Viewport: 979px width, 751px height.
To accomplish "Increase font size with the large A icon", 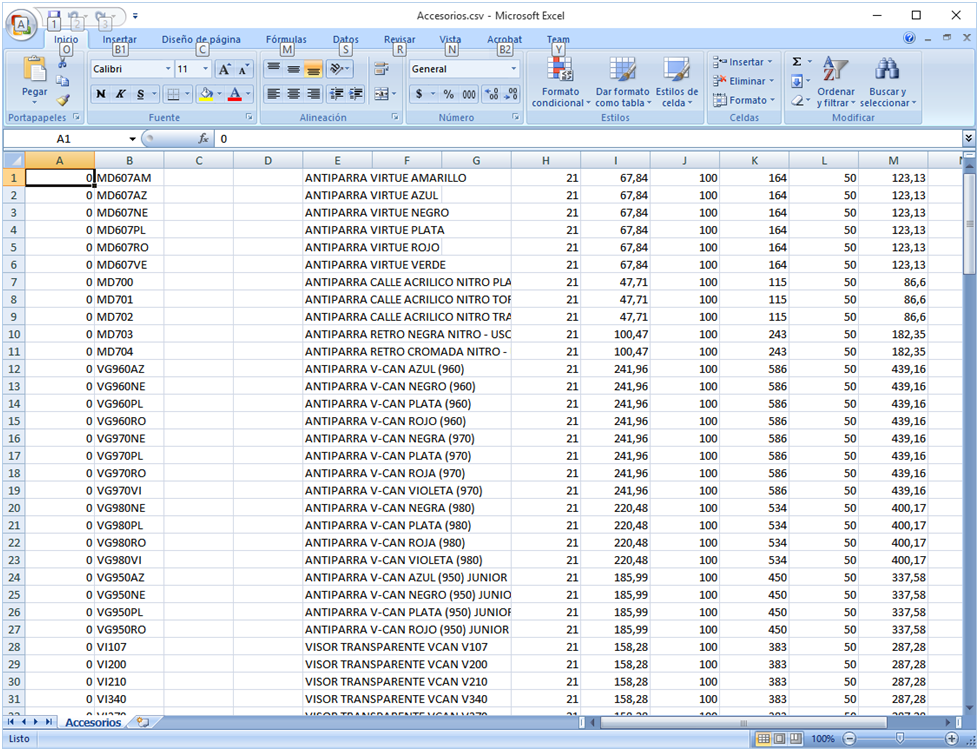I will [x=225, y=69].
